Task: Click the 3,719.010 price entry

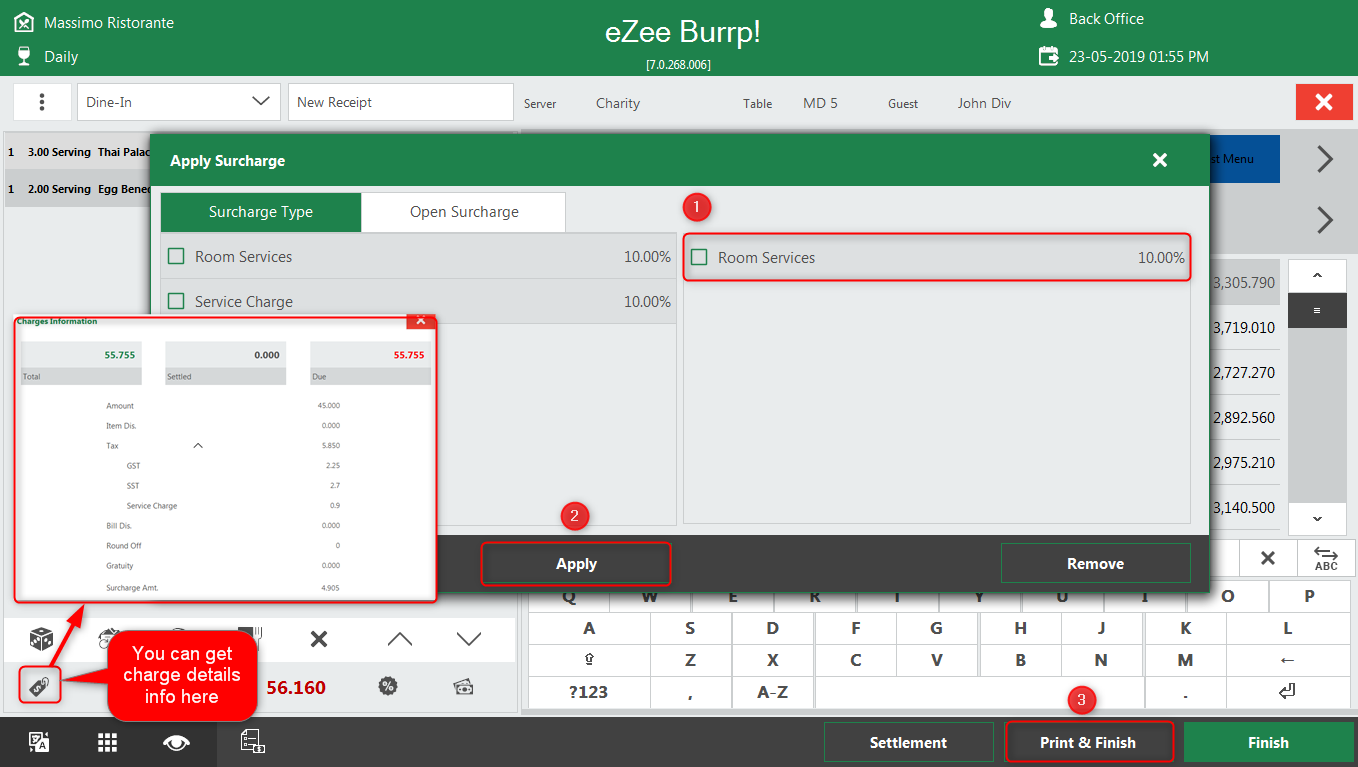Action: click(x=1243, y=328)
